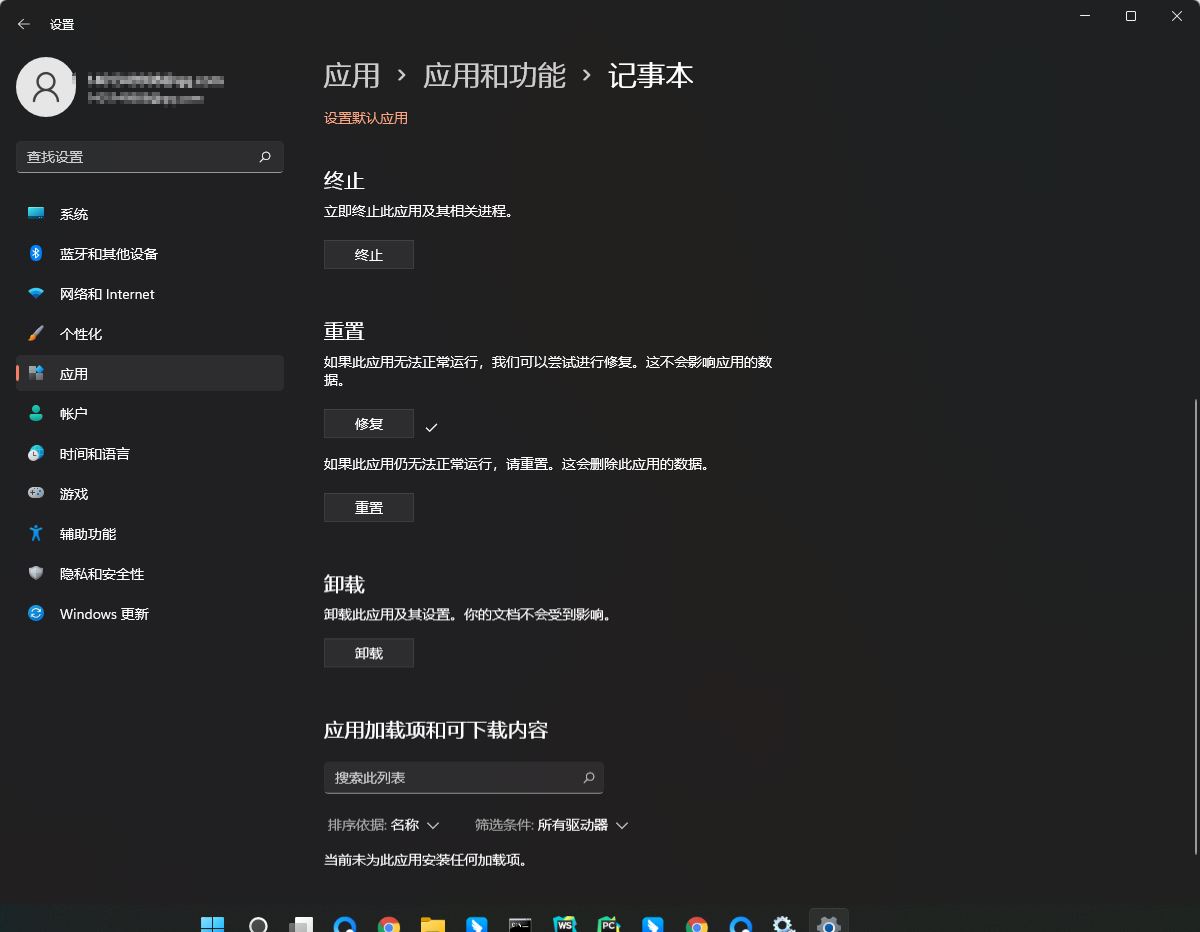
Task: Launch PyCharm from the taskbar
Action: tap(608, 922)
